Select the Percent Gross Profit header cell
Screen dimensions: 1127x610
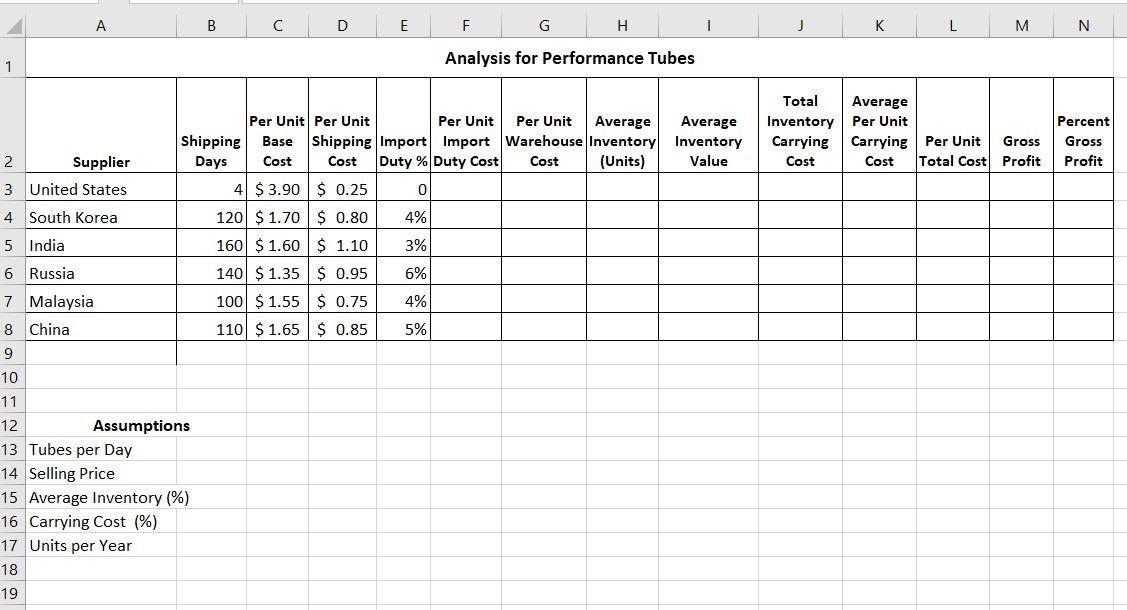pos(1083,125)
